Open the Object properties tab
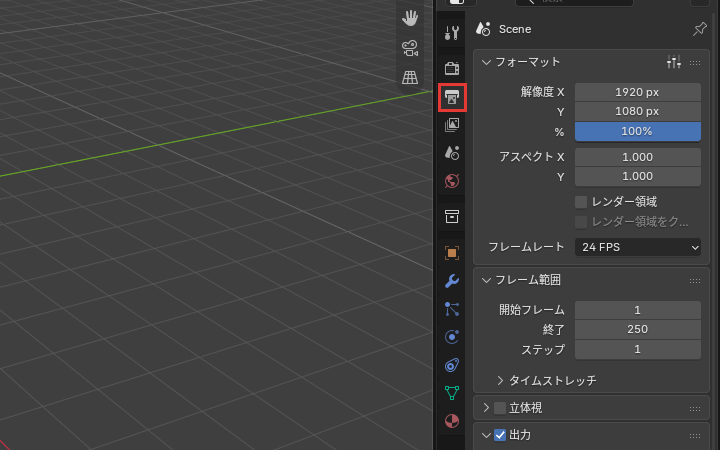The height and width of the screenshot is (450, 720). pos(452,253)
